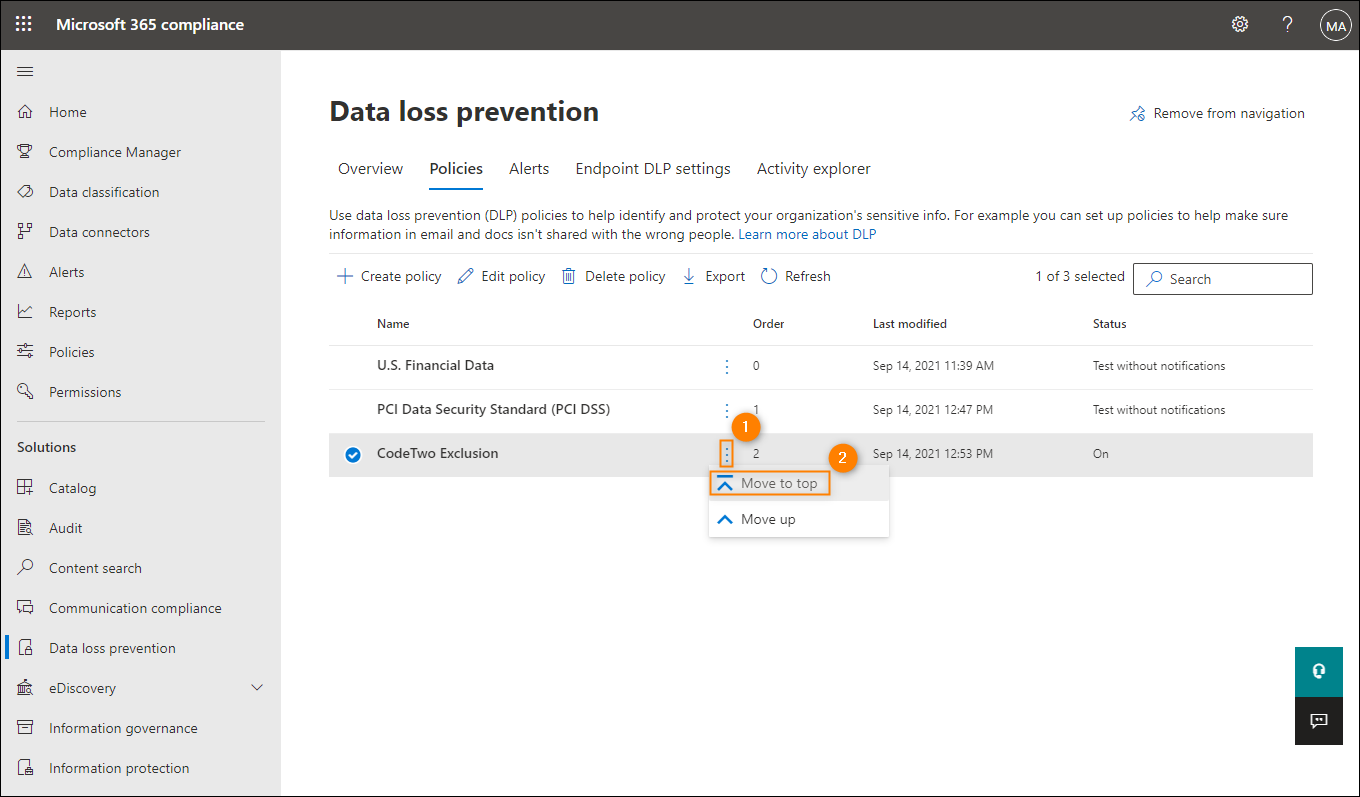Click the Data classification tag icon
The height and width of the screenshot is (797, 1360).
click(26, 192)
